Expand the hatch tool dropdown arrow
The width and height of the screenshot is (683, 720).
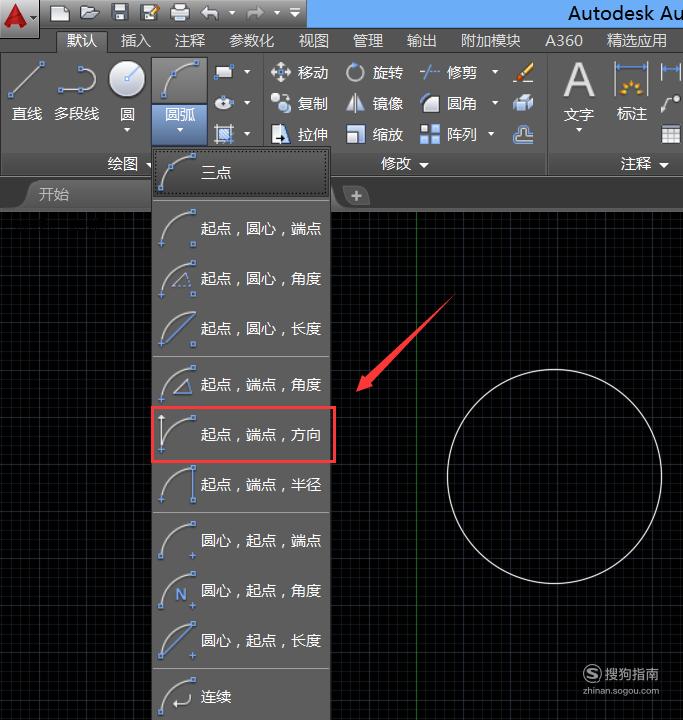[x=247, y=134]
